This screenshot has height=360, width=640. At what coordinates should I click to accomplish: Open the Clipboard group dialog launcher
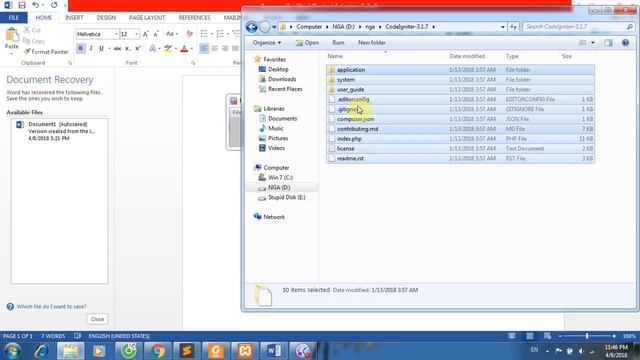tap(70, 63)
